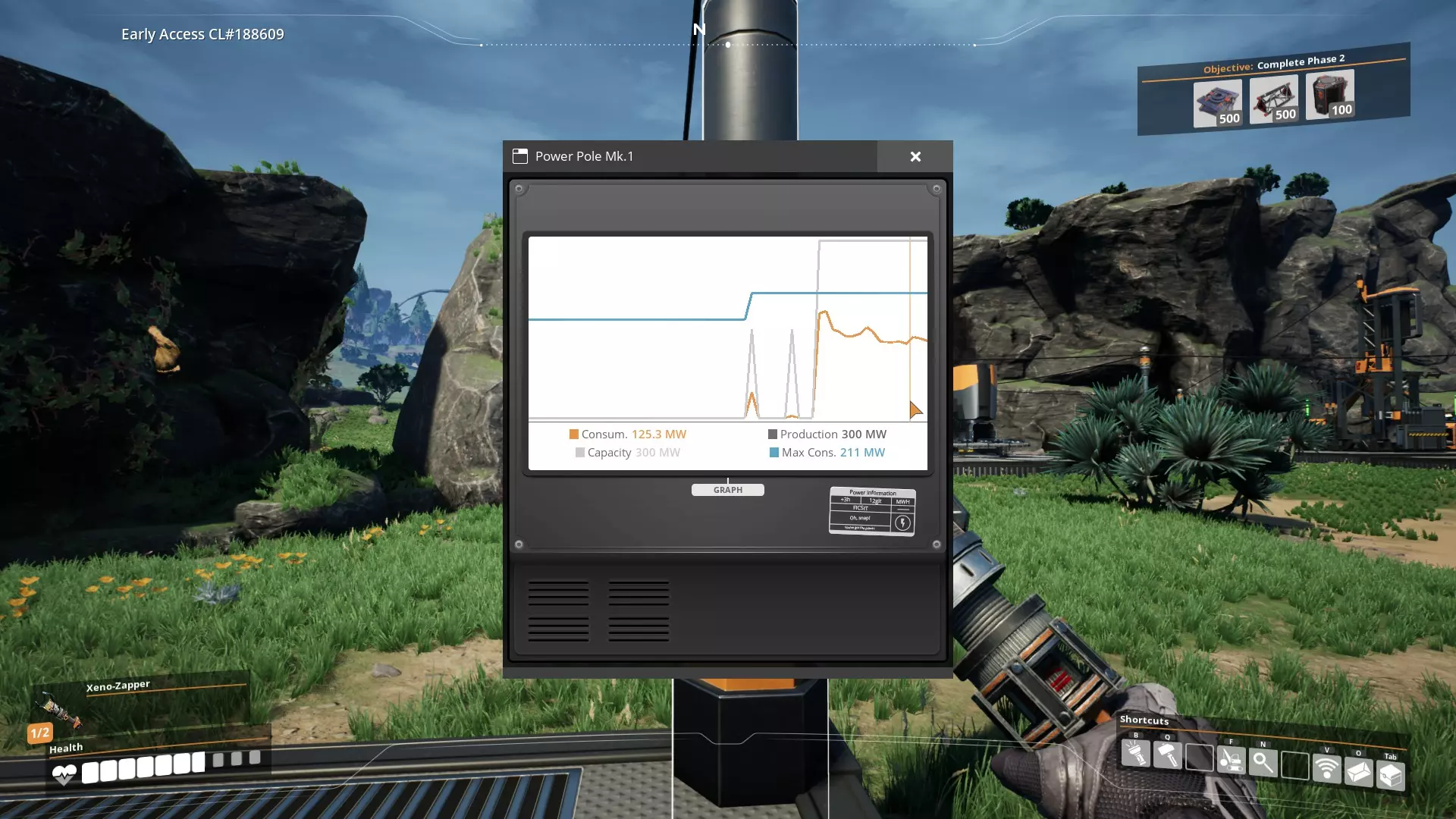
Task: Click the Power Pole window title icon
Action: [x=520, y=156]
